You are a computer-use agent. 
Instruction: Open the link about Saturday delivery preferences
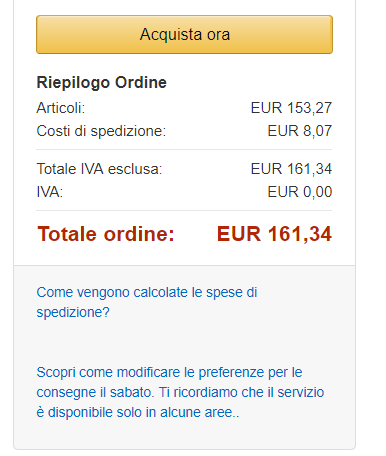180,392
